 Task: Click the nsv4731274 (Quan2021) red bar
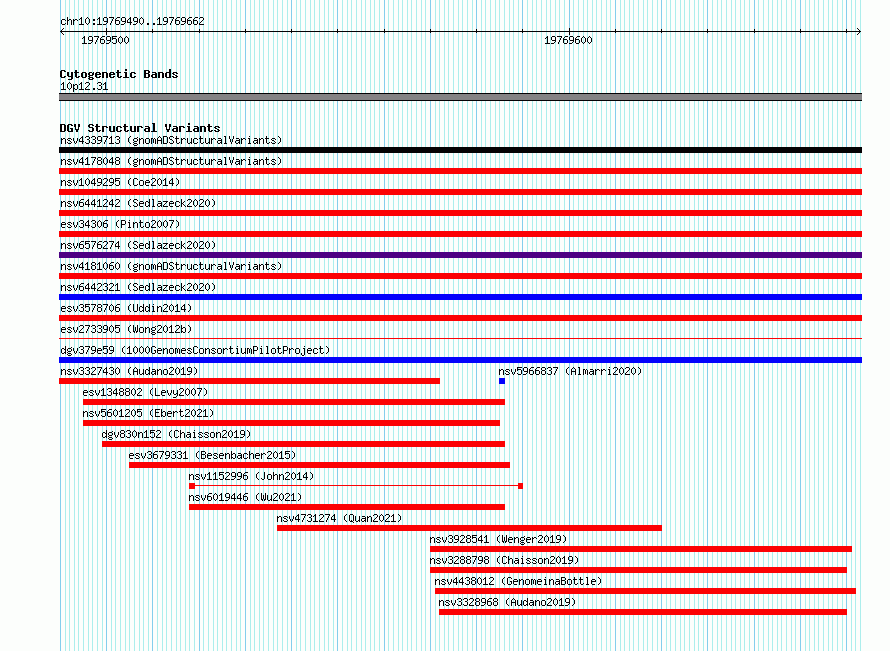[x=469, y=528]
